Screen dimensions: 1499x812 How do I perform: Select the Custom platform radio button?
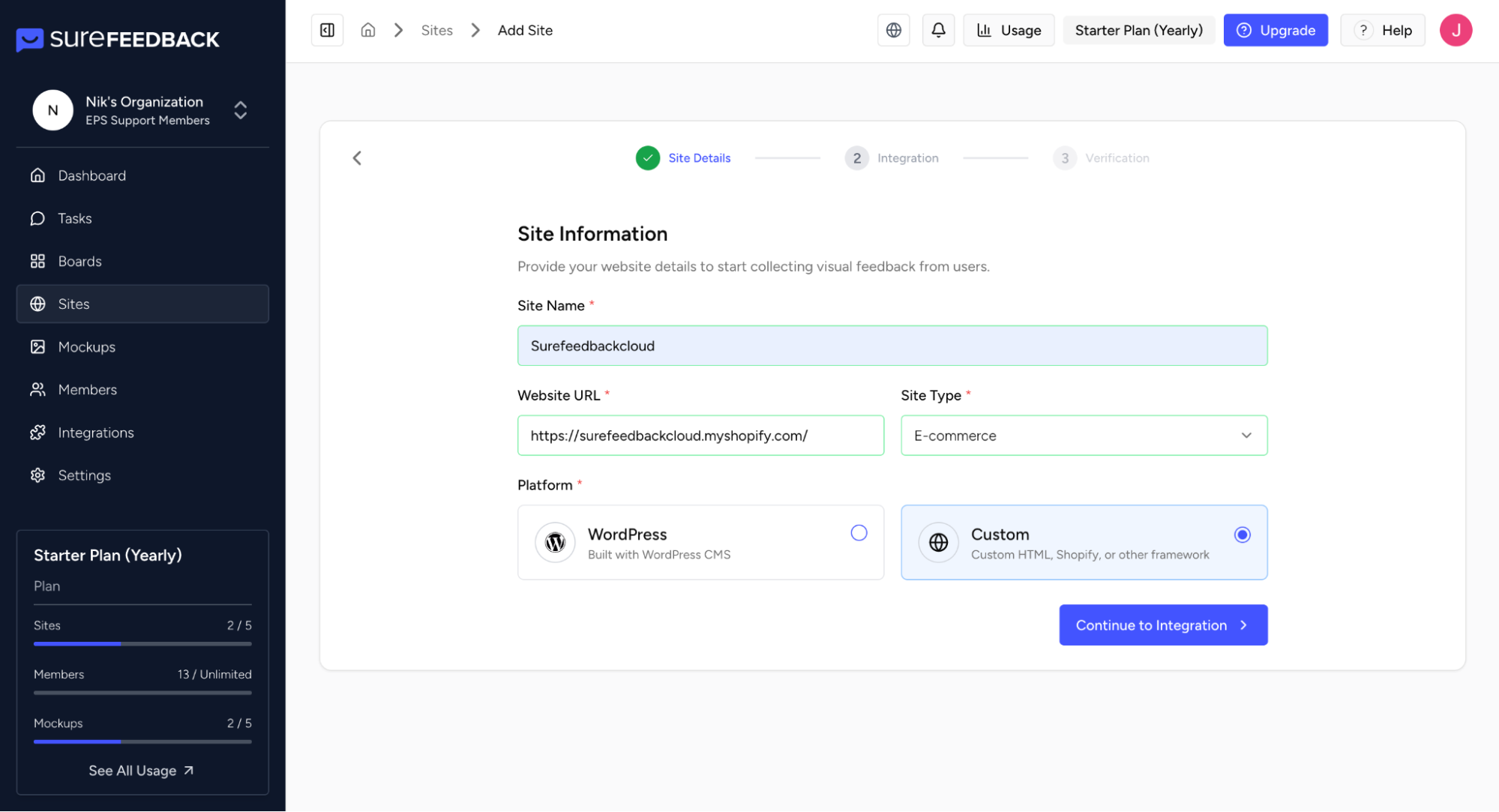point(1242,535)
